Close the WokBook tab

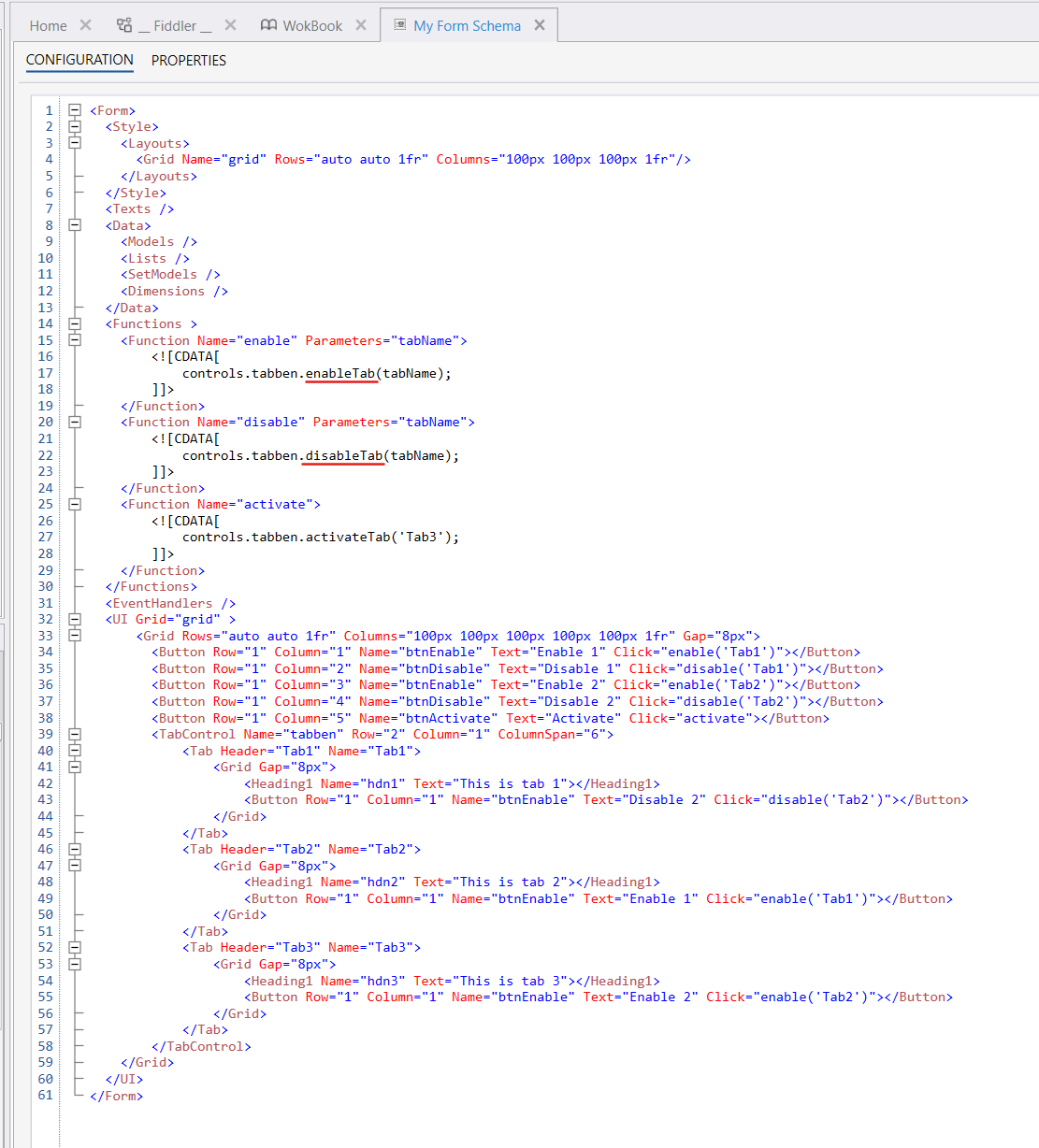coord(361,25)
